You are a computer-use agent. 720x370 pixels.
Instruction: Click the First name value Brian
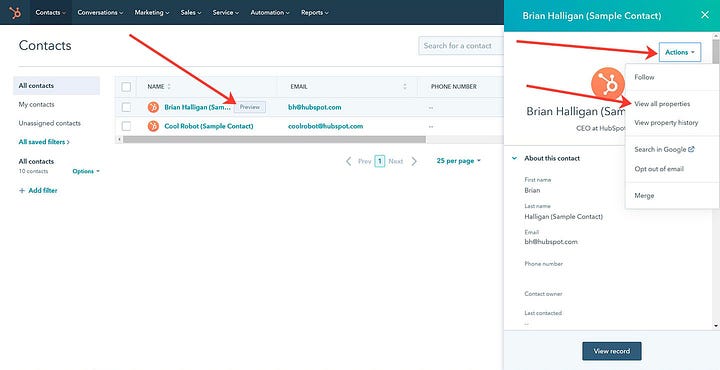click(x=532, y=190)
